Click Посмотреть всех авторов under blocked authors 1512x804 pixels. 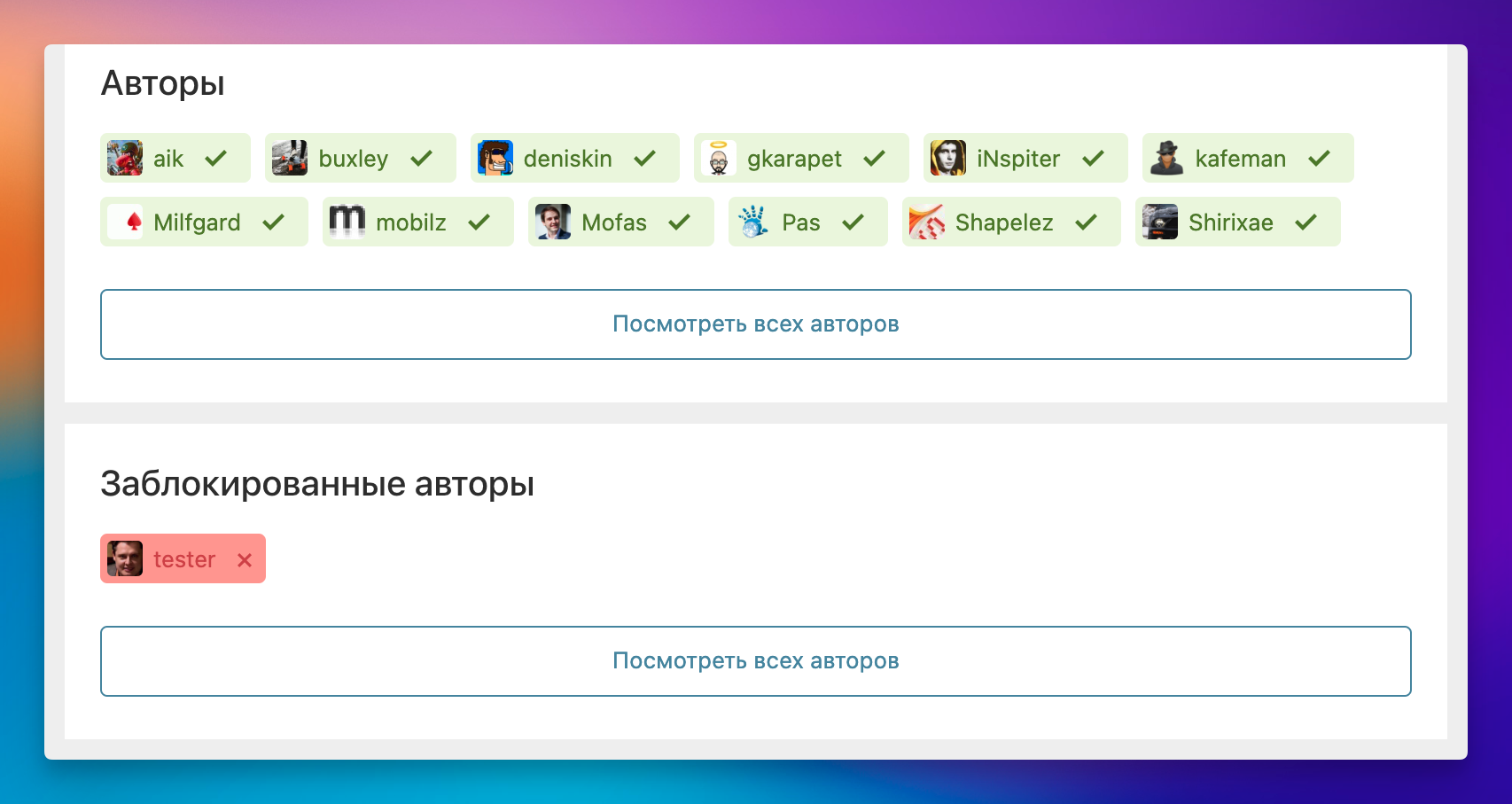[x=755, y=660]
